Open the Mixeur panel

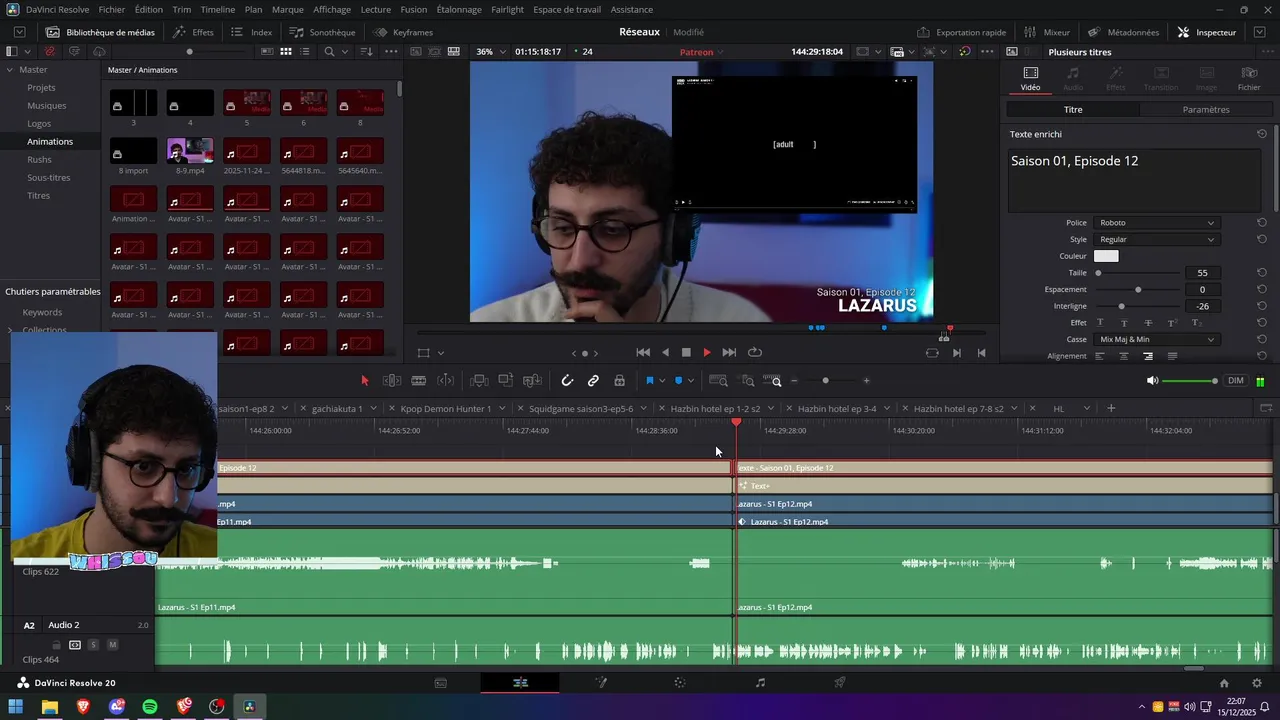(1047, 32)
